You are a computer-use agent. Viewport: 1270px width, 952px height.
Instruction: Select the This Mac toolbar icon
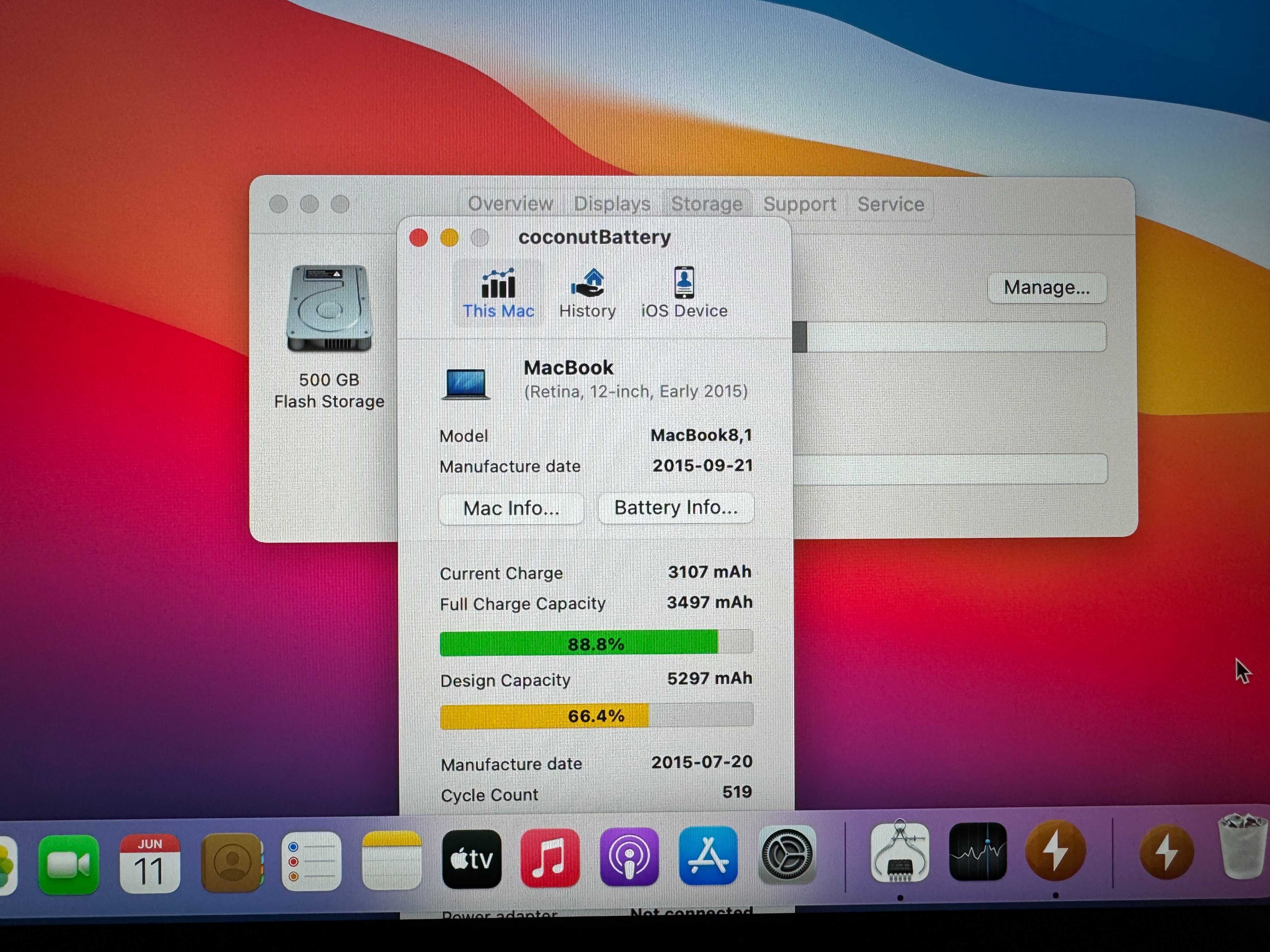(498, 293)
